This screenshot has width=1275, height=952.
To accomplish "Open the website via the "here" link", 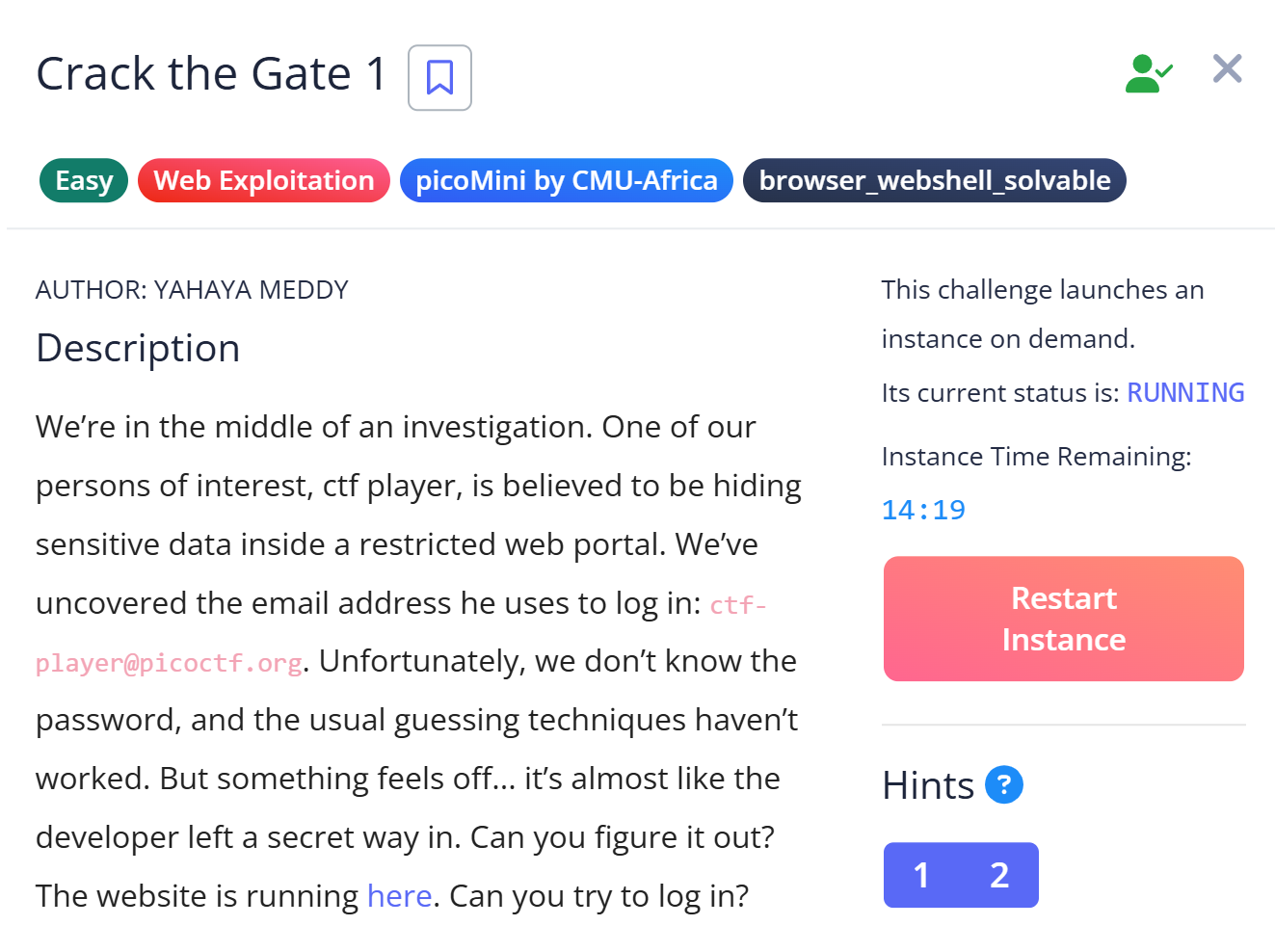I will point(399,896).
